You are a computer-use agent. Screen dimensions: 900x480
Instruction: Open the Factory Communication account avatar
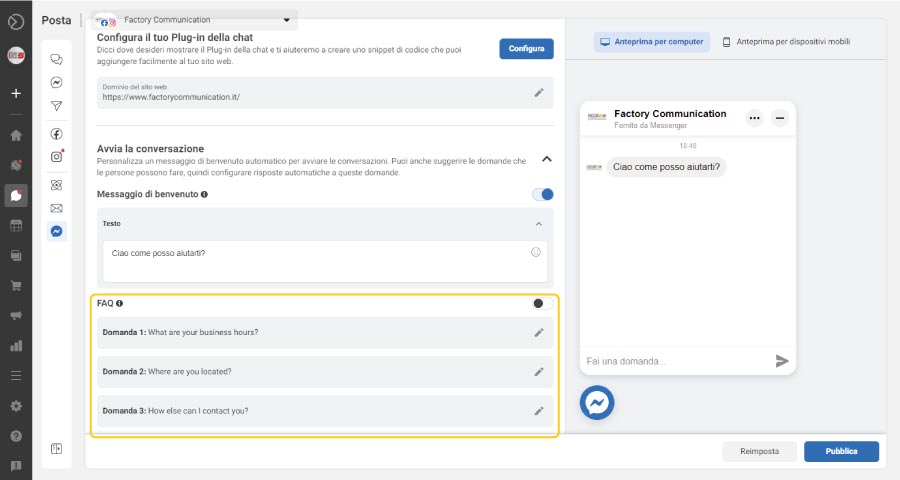[16, 56]
